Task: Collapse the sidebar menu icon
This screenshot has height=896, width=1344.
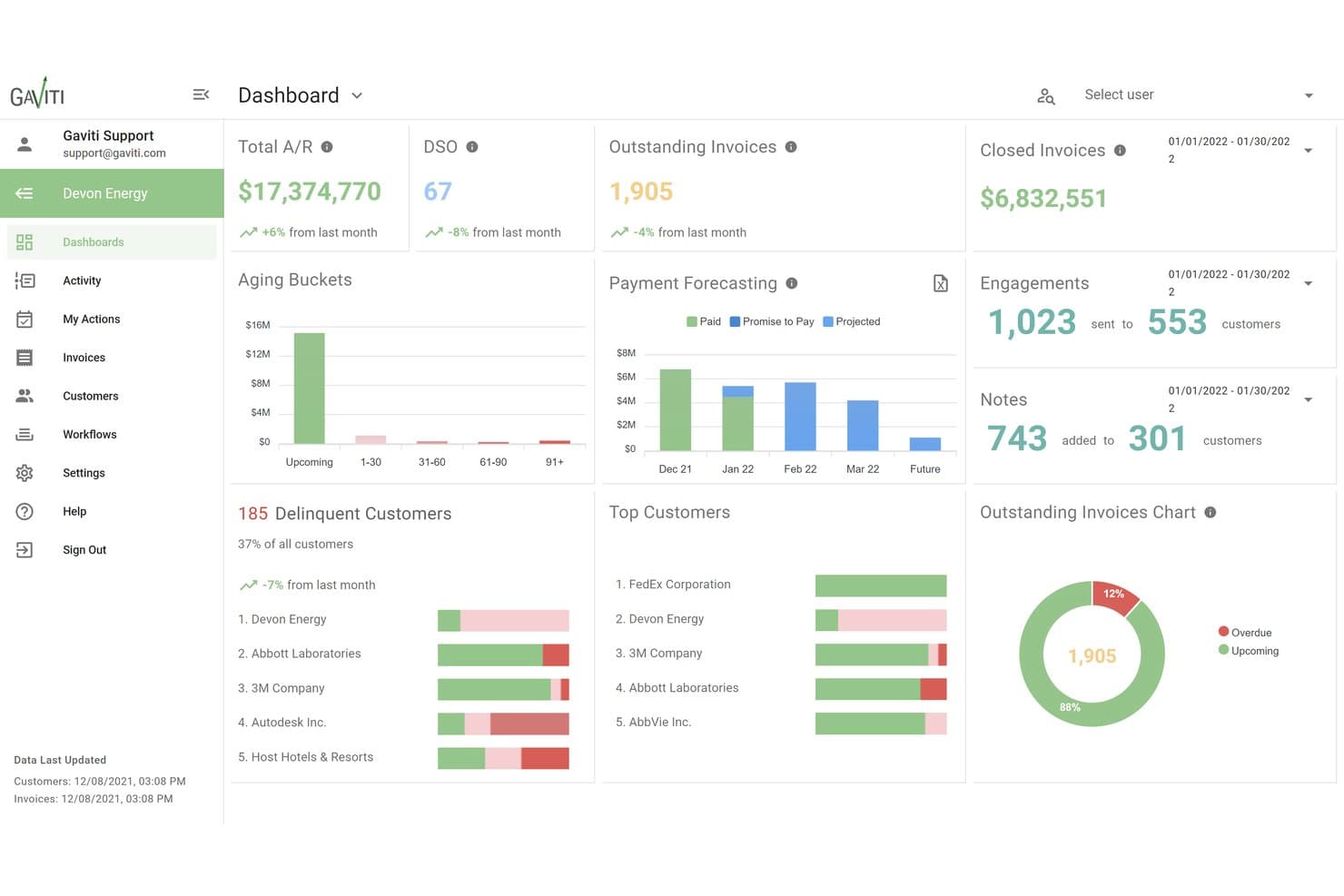Action: (x=201, y=94)
